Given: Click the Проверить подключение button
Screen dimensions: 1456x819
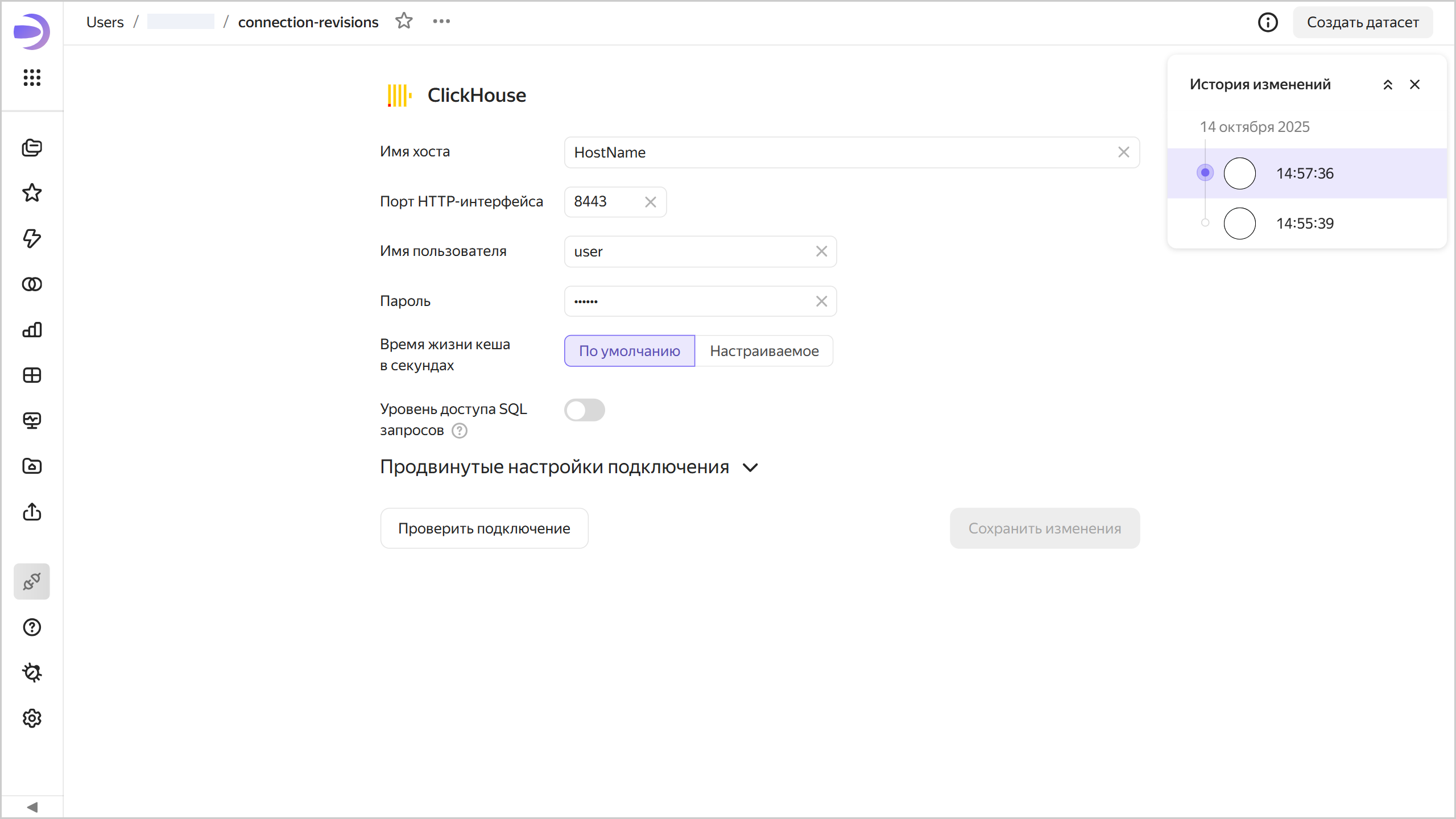Looking at the screenshot, I should [484, 528].
